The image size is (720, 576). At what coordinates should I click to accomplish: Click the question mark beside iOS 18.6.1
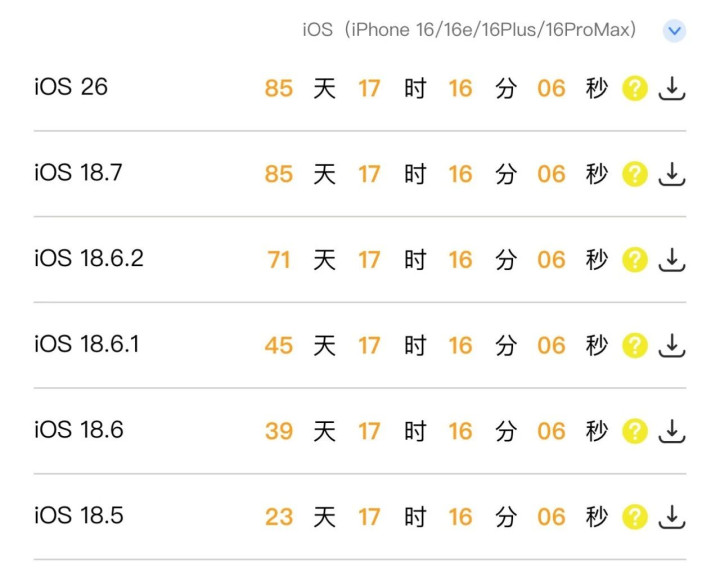(x=635, y=346)
